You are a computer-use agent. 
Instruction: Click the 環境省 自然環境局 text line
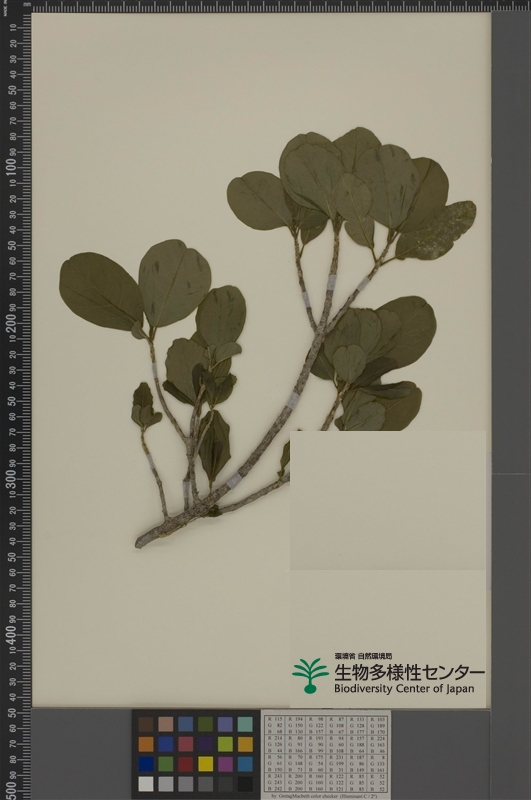coord(363,656)
